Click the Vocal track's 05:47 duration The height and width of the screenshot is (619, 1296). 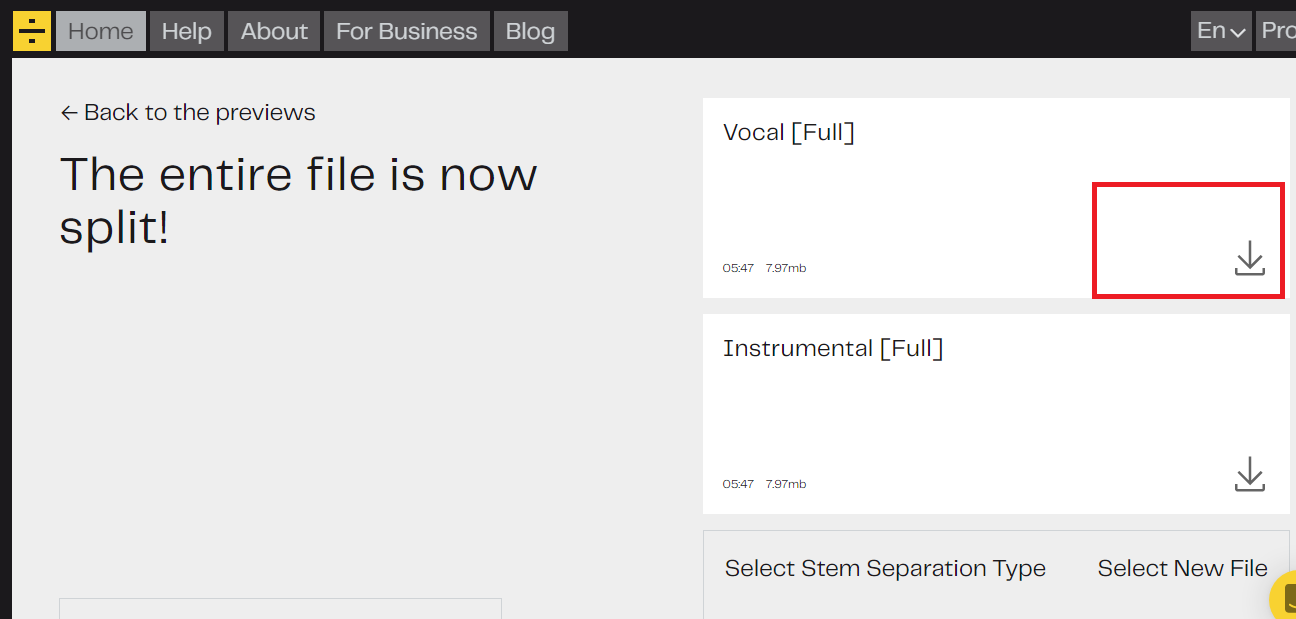[x=738, y=268]
